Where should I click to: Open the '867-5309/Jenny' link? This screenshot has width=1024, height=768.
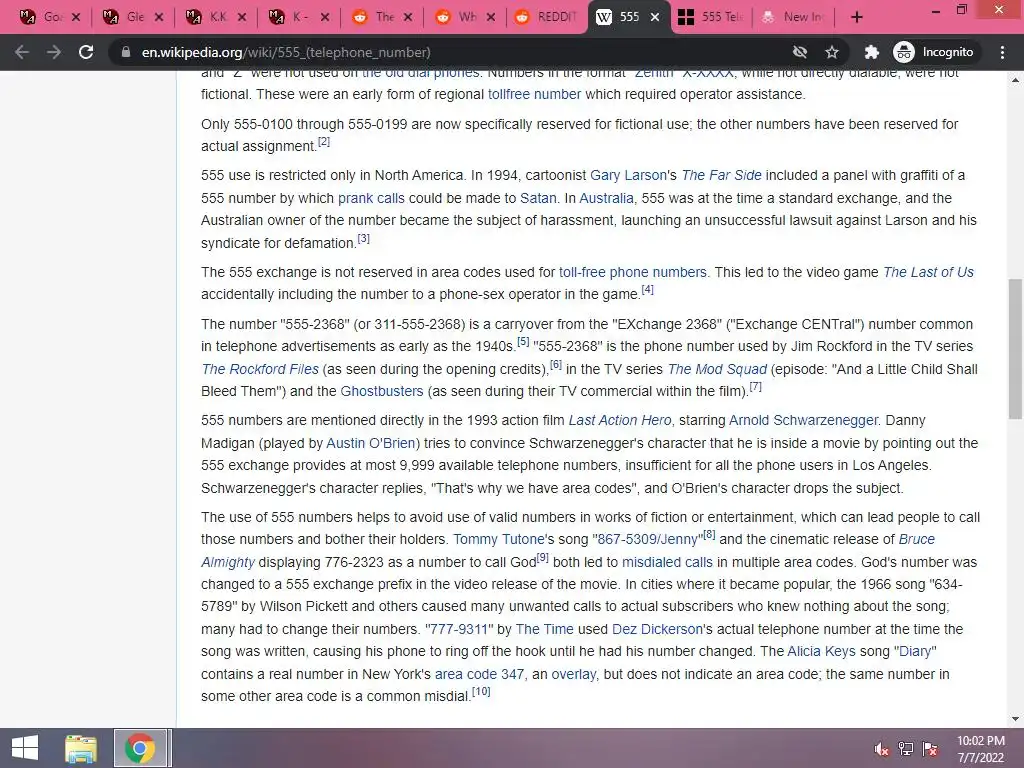pyautogui.click(x=647, y=540)
